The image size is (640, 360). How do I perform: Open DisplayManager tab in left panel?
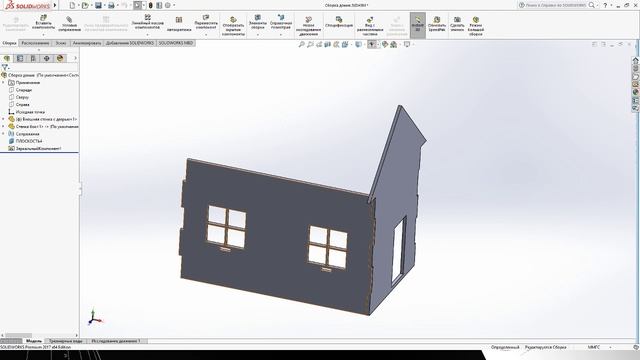pos(60,58)
